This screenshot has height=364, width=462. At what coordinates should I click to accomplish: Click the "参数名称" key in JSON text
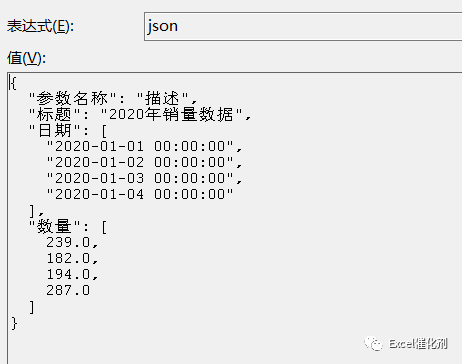pos(72,98)
